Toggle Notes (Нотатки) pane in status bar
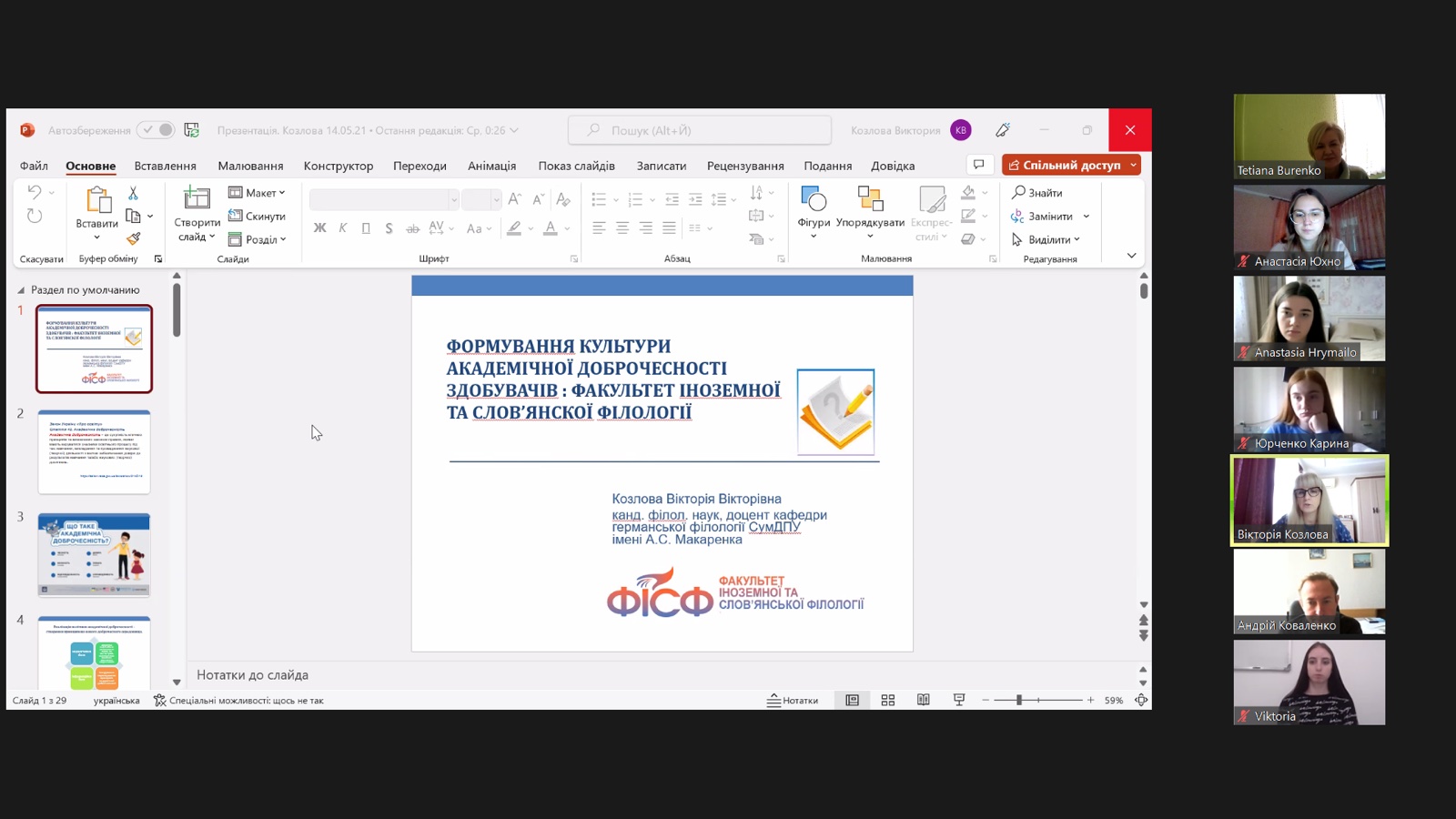Viewport: 1456px width, 819px height. coord(793,700)
